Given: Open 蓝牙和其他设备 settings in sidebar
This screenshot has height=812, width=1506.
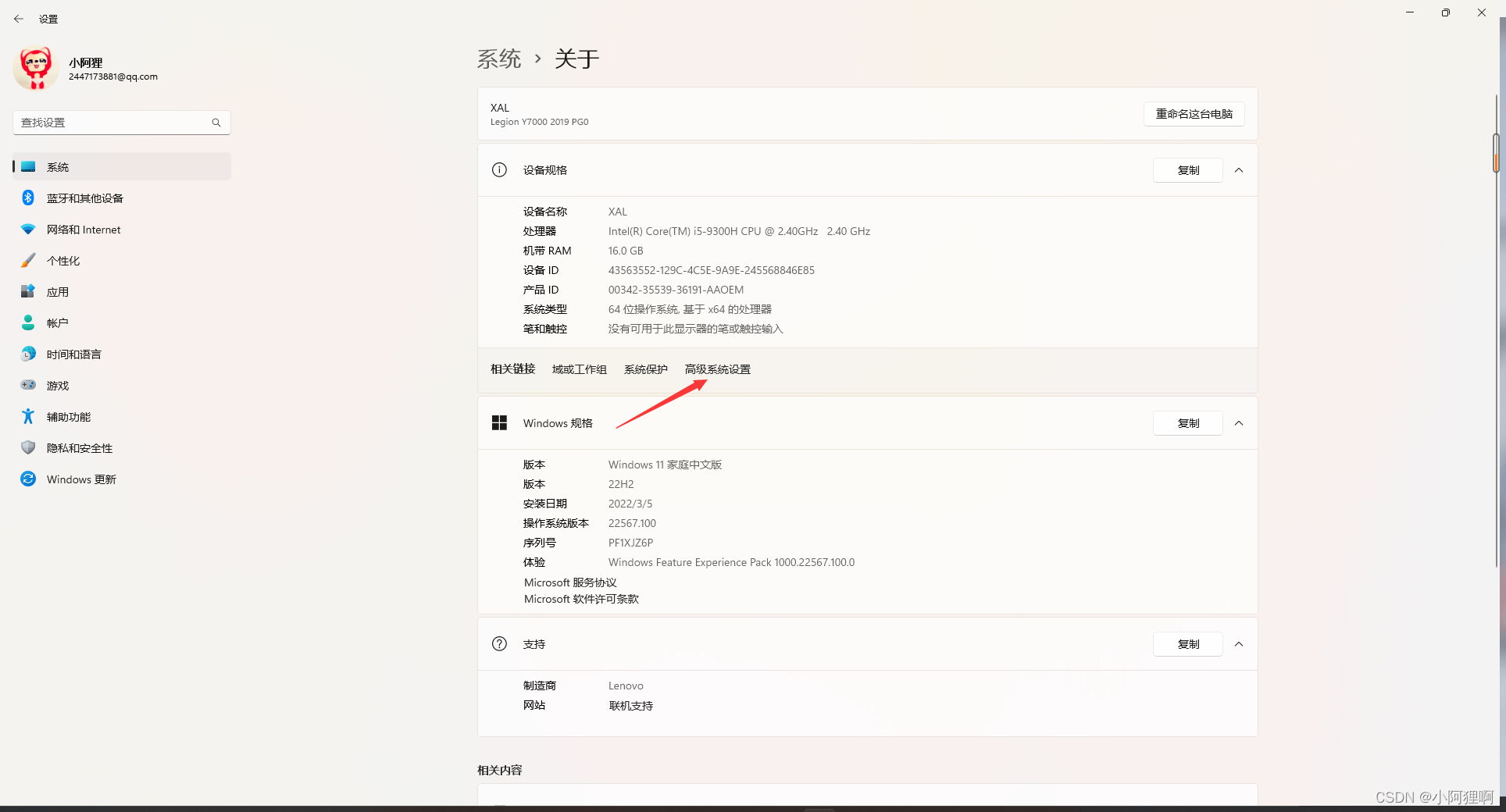Looking at the screenshot, I should (84, 198).
